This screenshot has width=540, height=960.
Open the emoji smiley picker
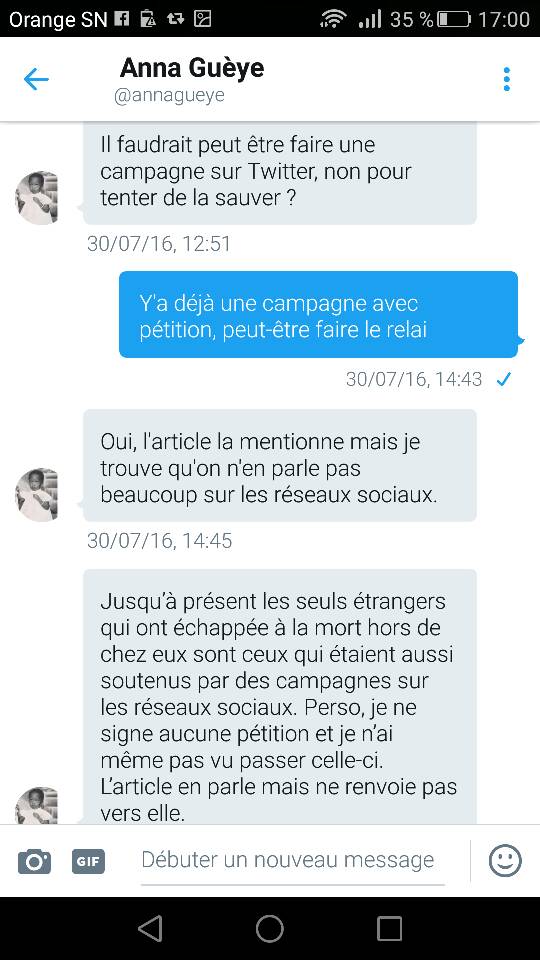click(x=505, y=861)
